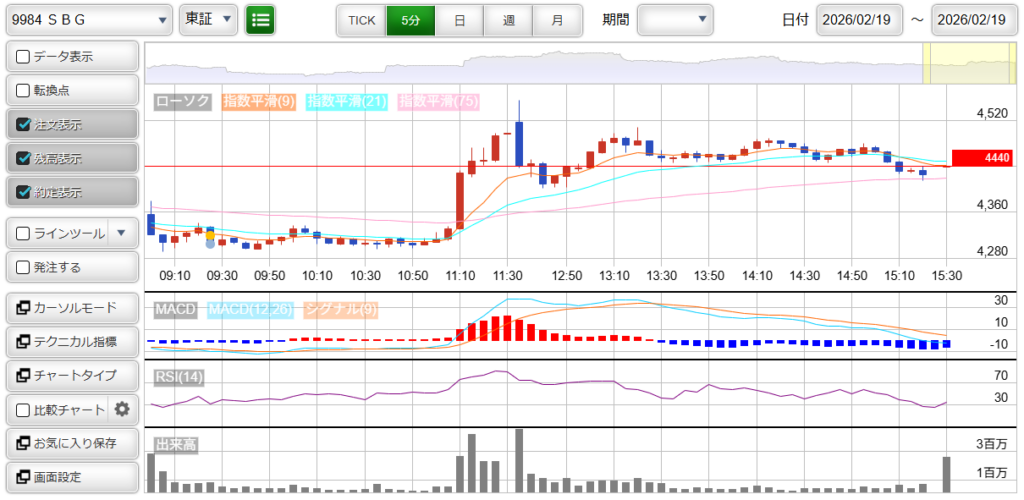Image resolution: width=1024 pixels, height=500 pixels.
Task: Click the 指数平滑(9) legend label
Action: tap(258, 101)
